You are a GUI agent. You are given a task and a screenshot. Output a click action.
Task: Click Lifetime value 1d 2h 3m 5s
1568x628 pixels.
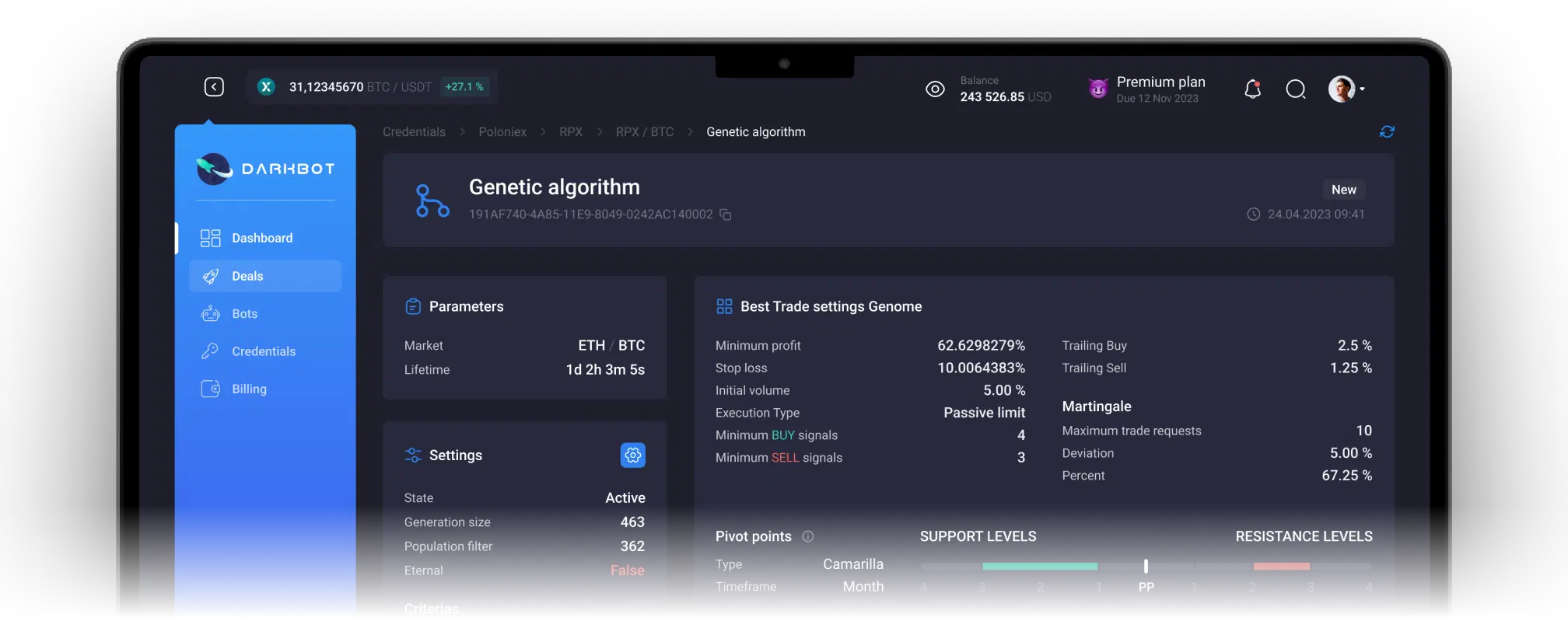coord(605,370)
